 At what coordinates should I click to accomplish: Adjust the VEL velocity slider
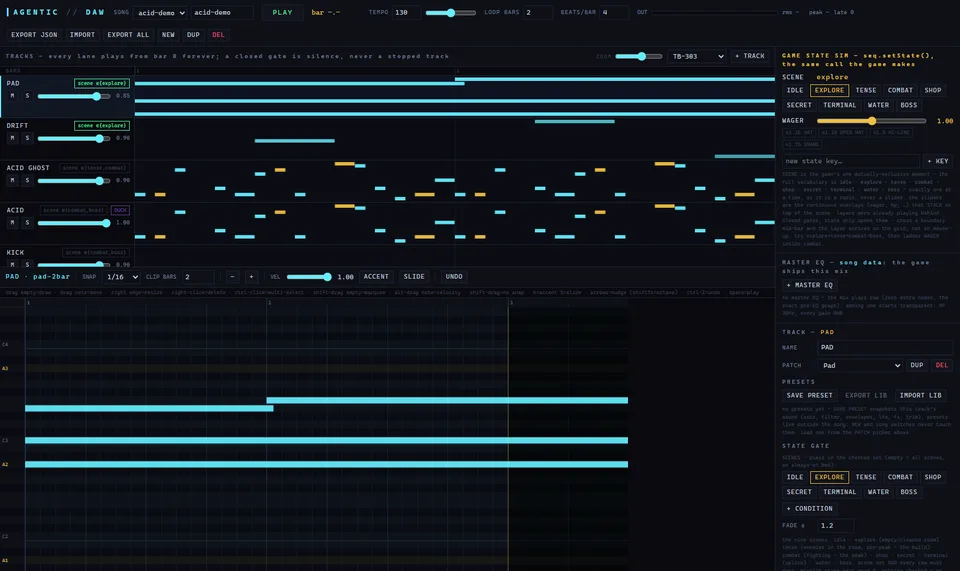[309, 277]
